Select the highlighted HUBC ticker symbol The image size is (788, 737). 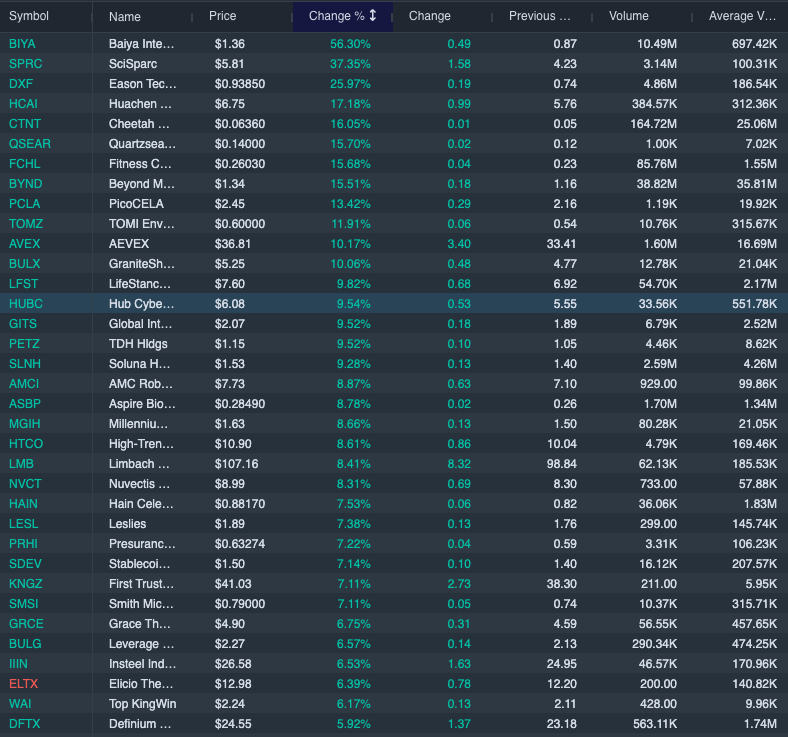point(26,304)
